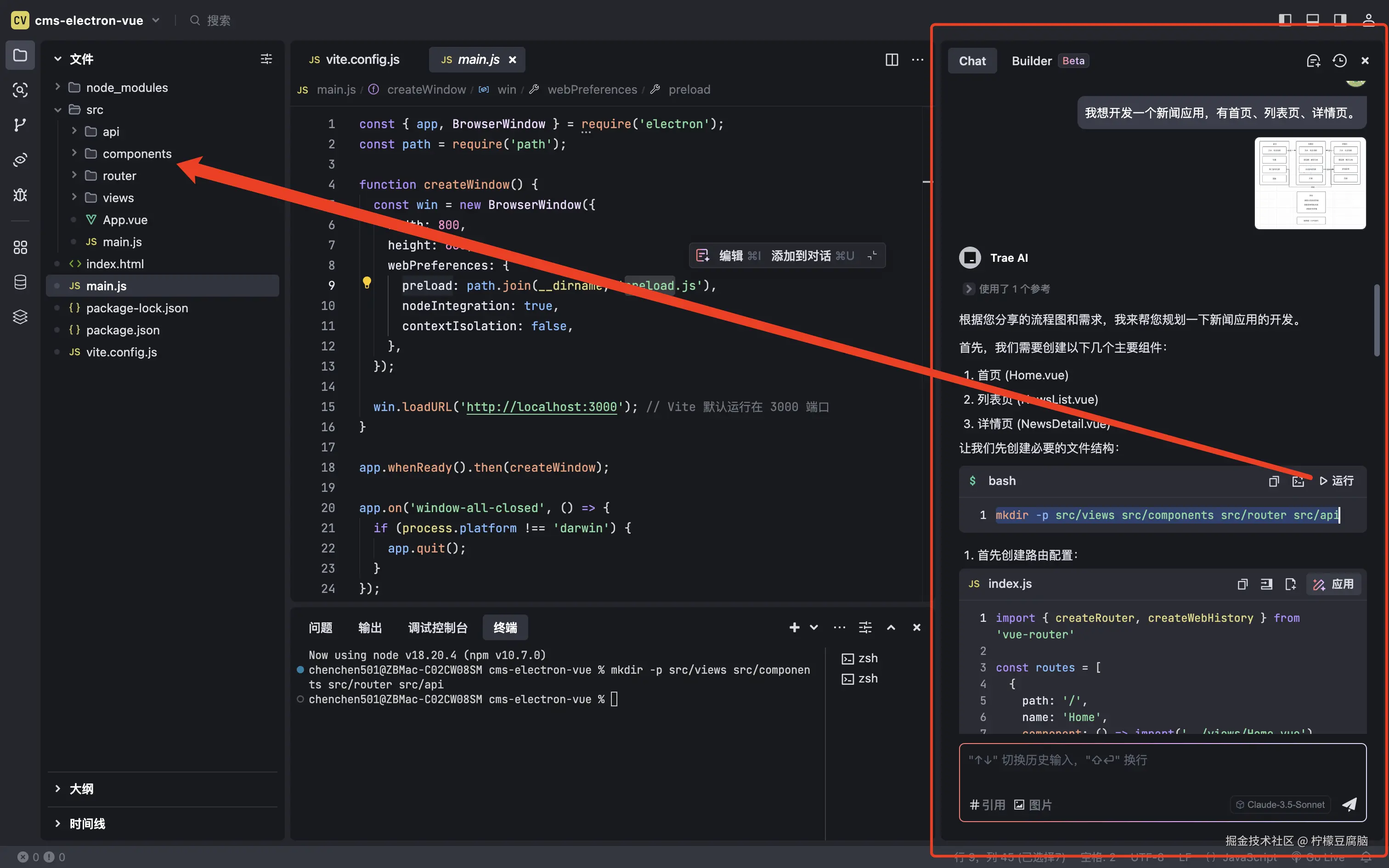The image size is (1389, 868).
Task: Switch to the 调试控制台 tab
Action: coord(437,627)
